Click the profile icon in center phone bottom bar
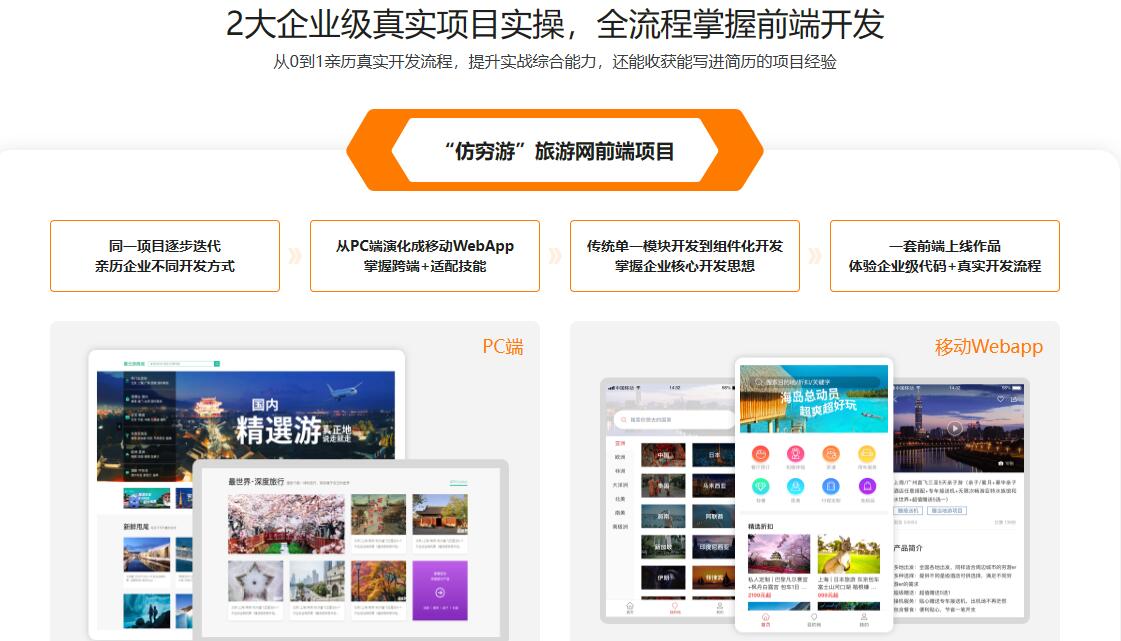 tap(864, 619)
